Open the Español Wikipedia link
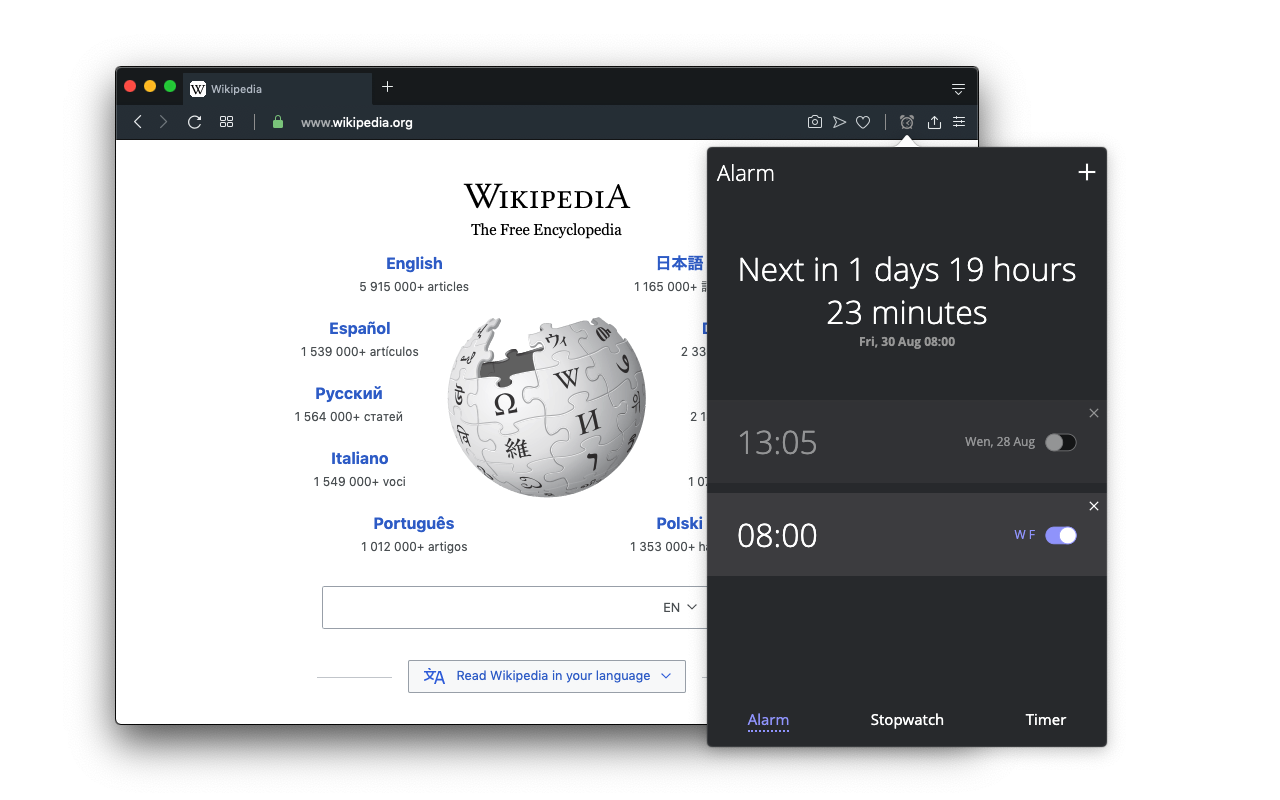The width and height of the screenshot is (1280, 800). click(360, 328)
